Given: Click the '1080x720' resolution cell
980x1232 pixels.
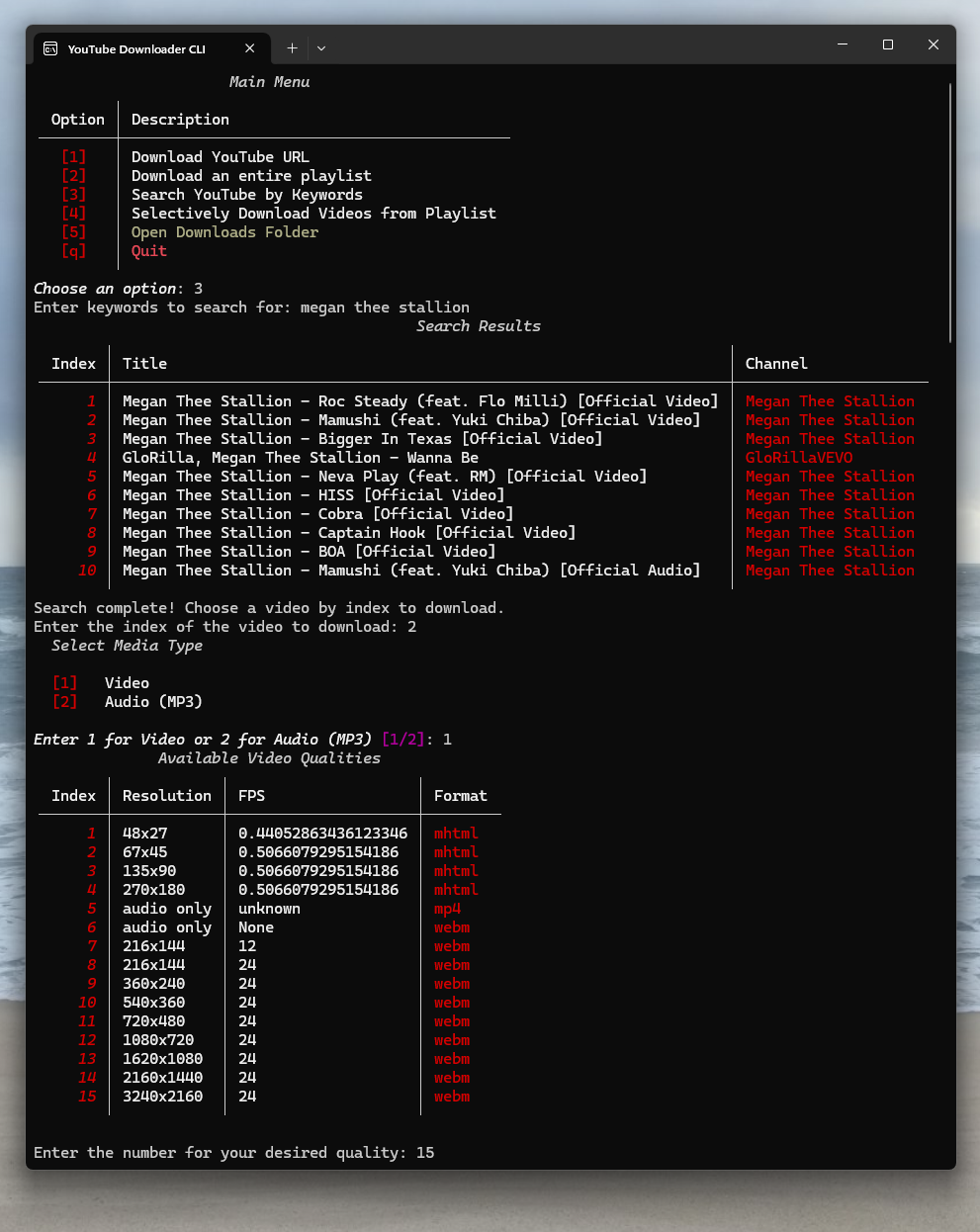Looking at the screenshot, I should [x=158, y=1040].
